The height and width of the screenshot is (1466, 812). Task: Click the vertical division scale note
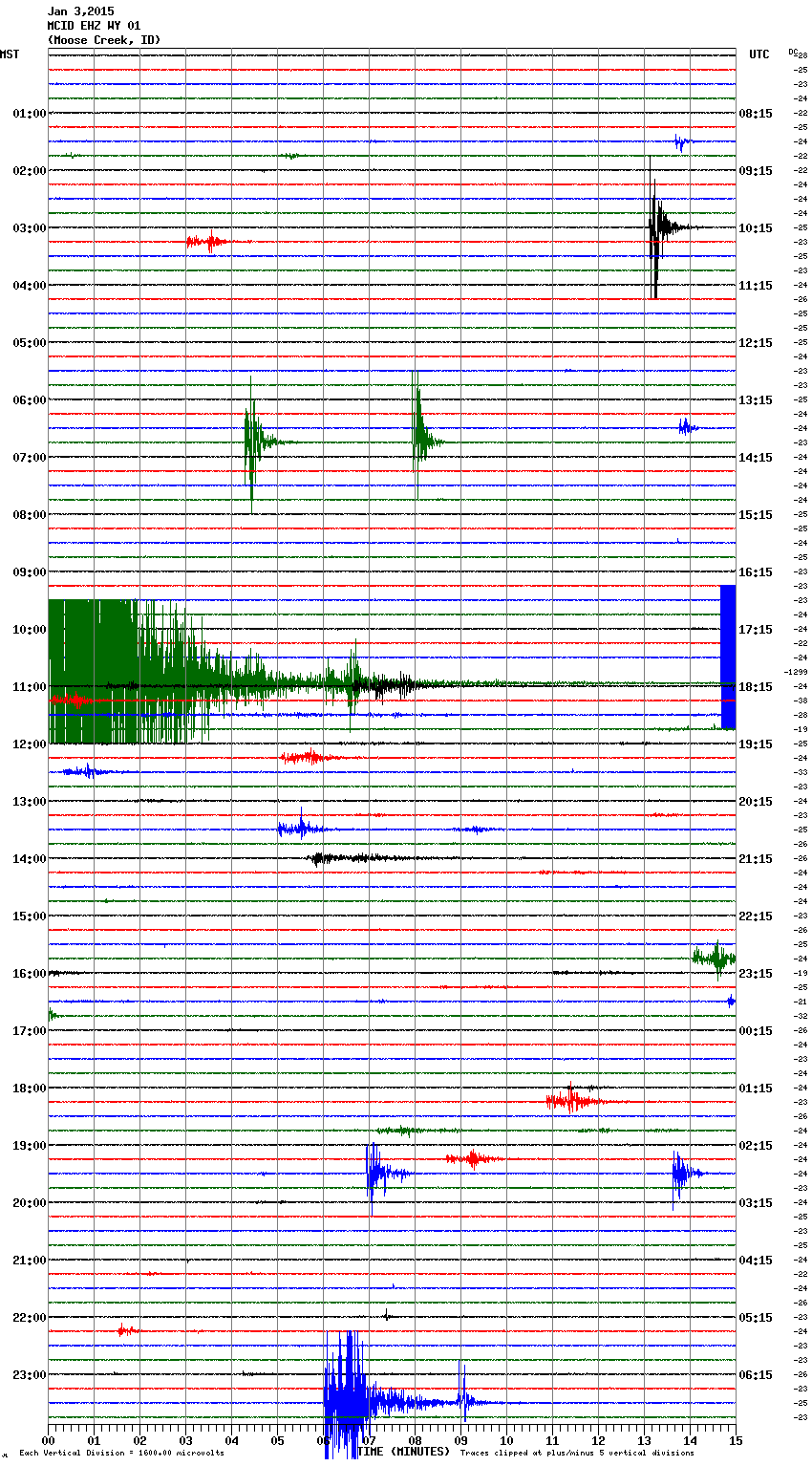coord(121,1453)
